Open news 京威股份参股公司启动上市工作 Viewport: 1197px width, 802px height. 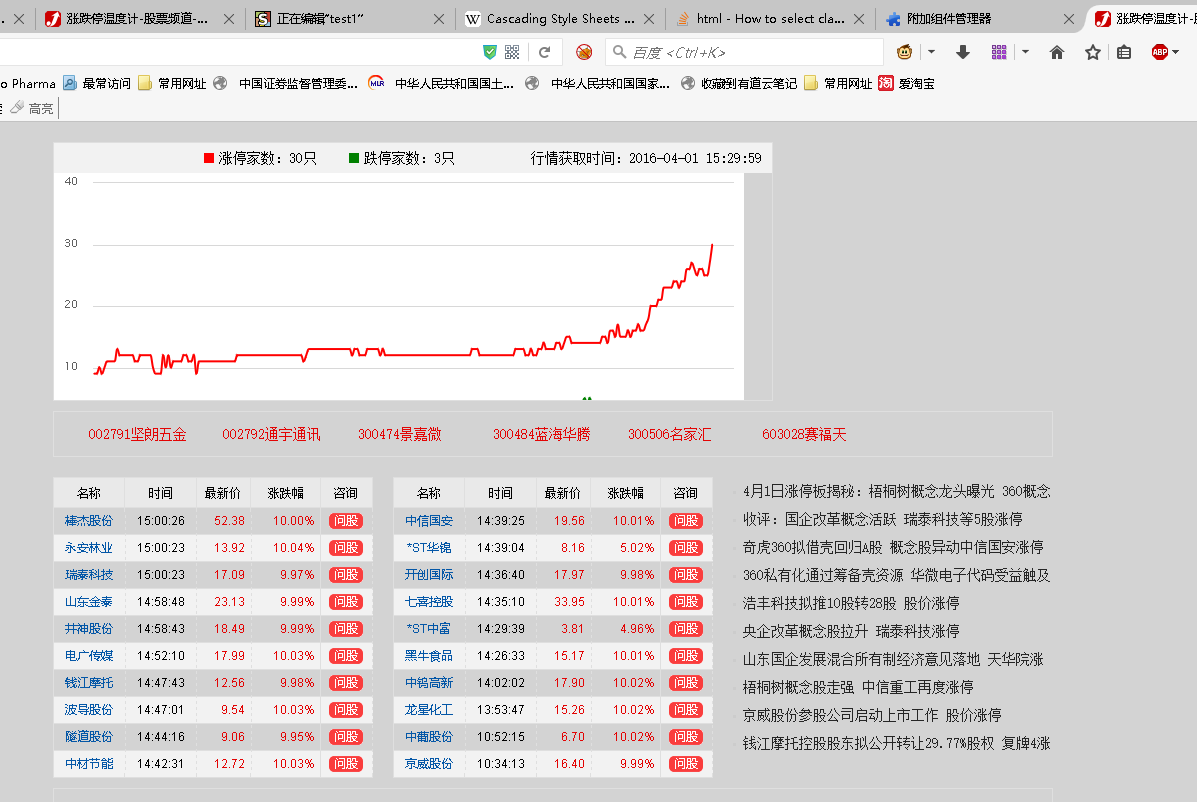pos(872,715)
